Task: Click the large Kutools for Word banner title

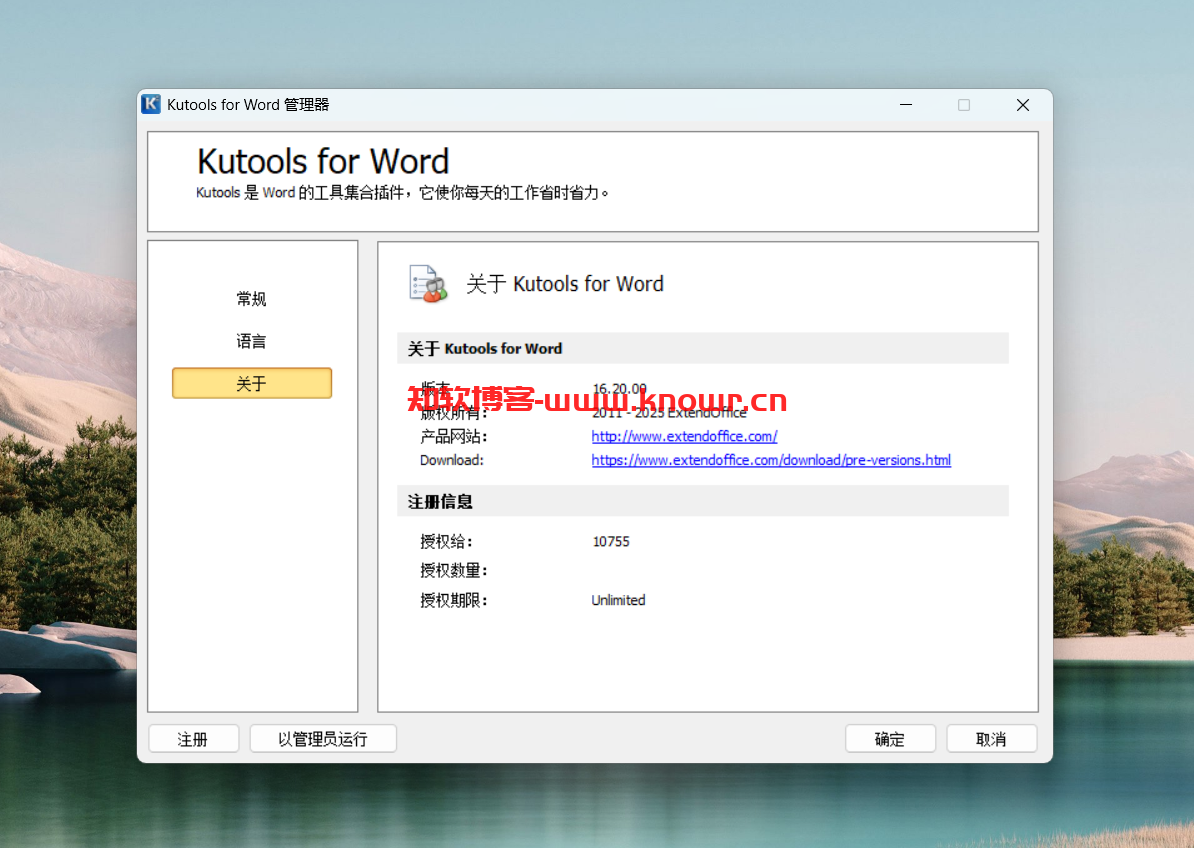Action: [x=323, y=161]
